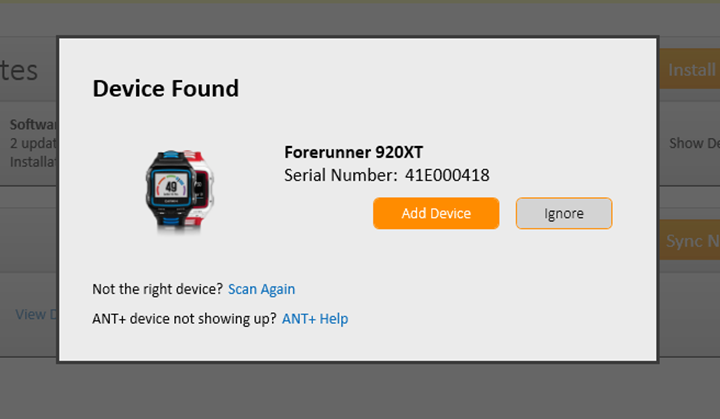Click the partially hidden Show Details text
720x419 pixels.
[694, 143]
